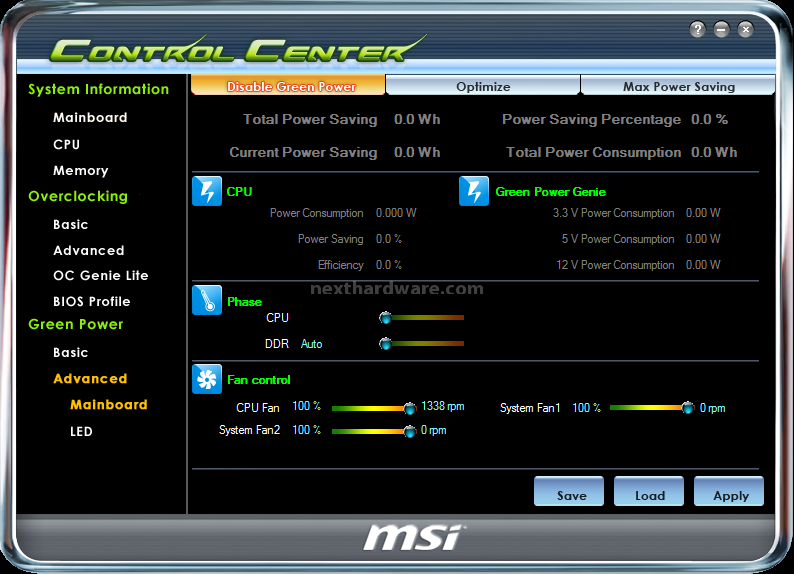Open the BIOS Profile page
The width and height of the screenshot is (794, 574).
click(x=92, y=301)
